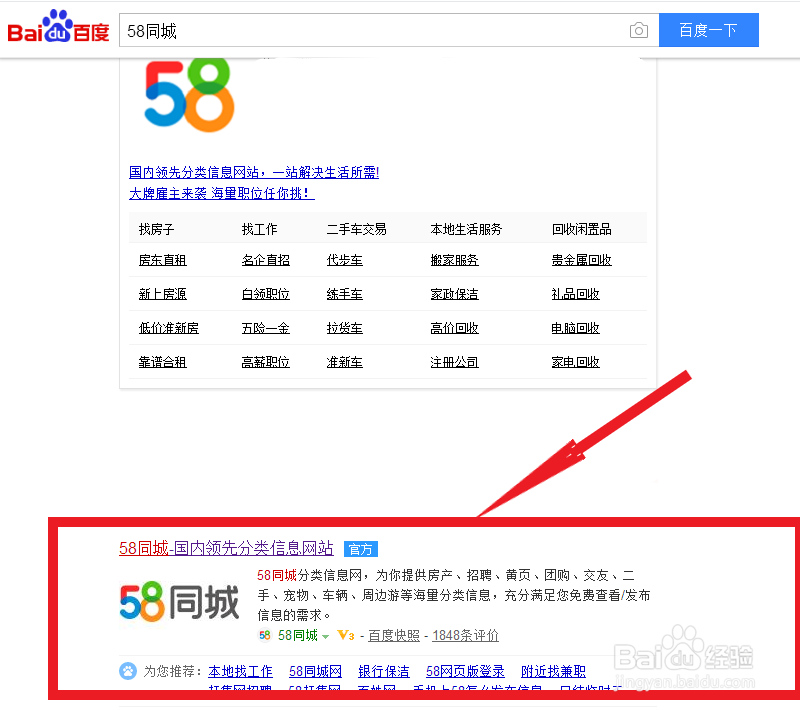Screen dimensions: 800x710
Task: Open the 白领职位 link
Action: [266, 294]
